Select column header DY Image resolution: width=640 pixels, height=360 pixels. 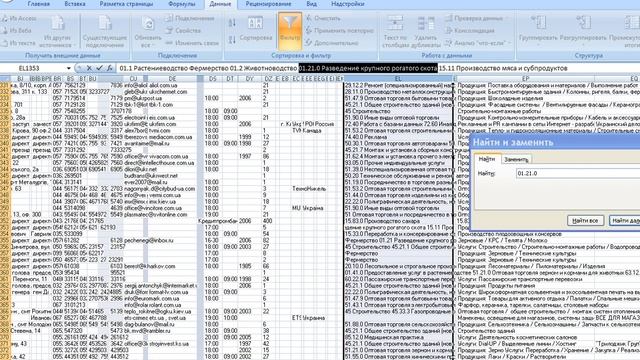point(250,78)
